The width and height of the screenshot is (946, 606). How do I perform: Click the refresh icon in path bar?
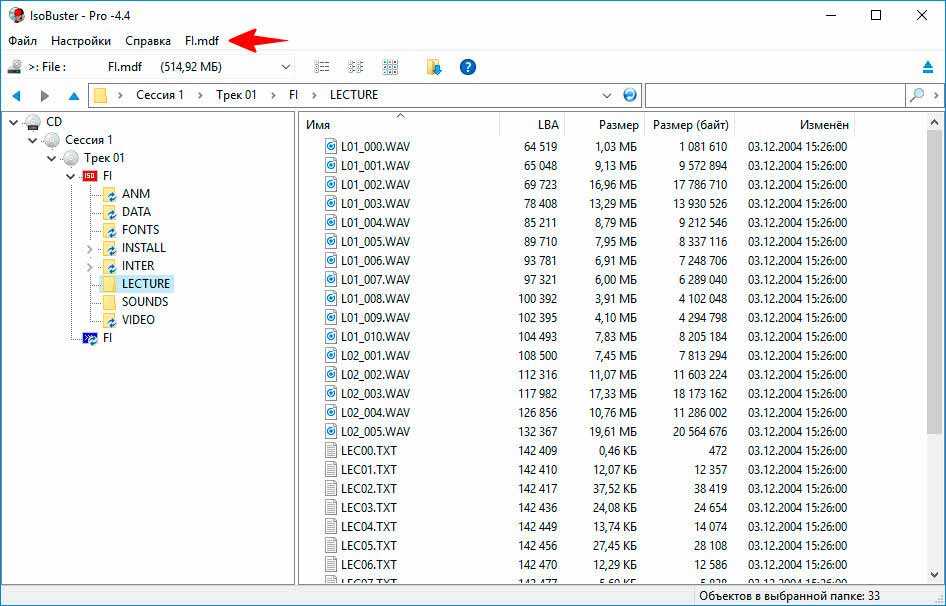(629, 95)
